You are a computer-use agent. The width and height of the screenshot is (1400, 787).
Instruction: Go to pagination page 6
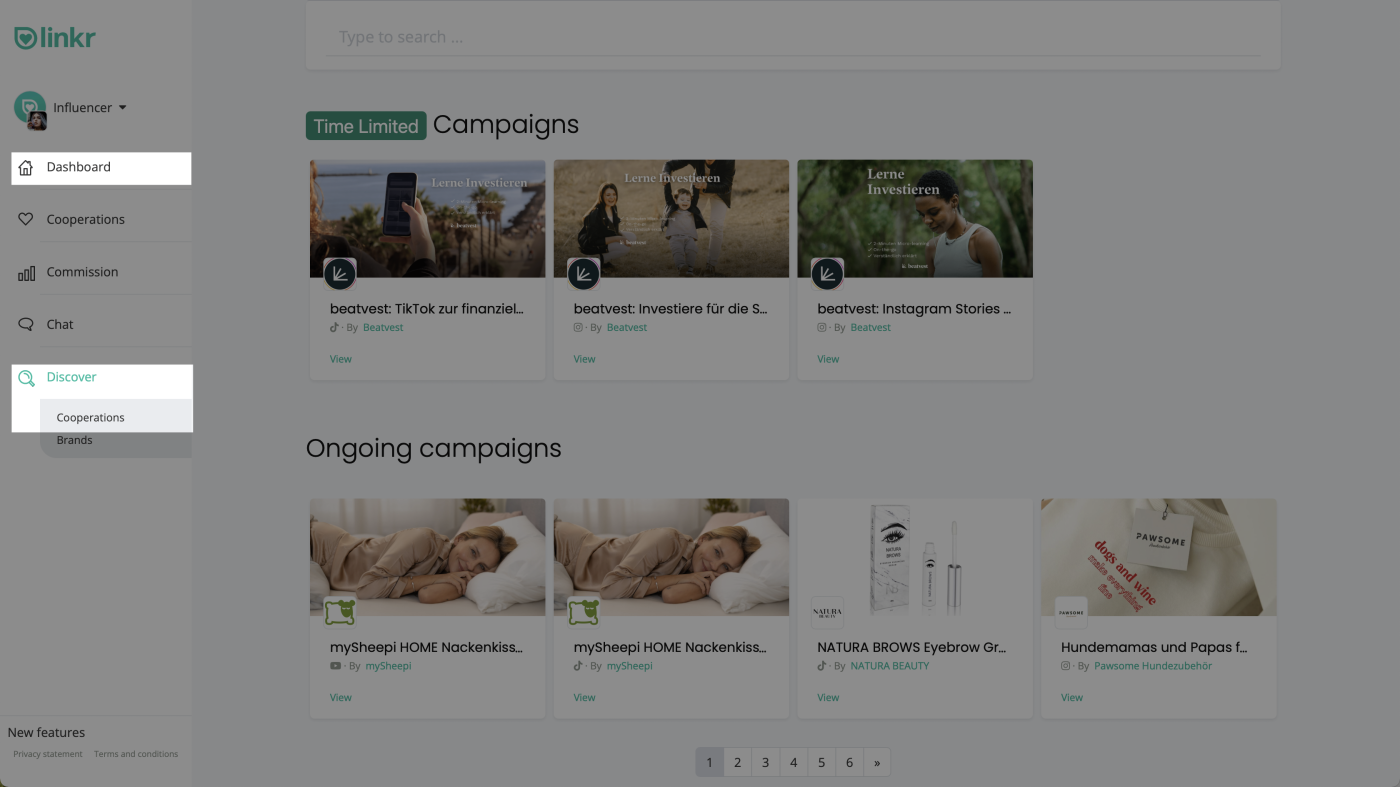849,762
